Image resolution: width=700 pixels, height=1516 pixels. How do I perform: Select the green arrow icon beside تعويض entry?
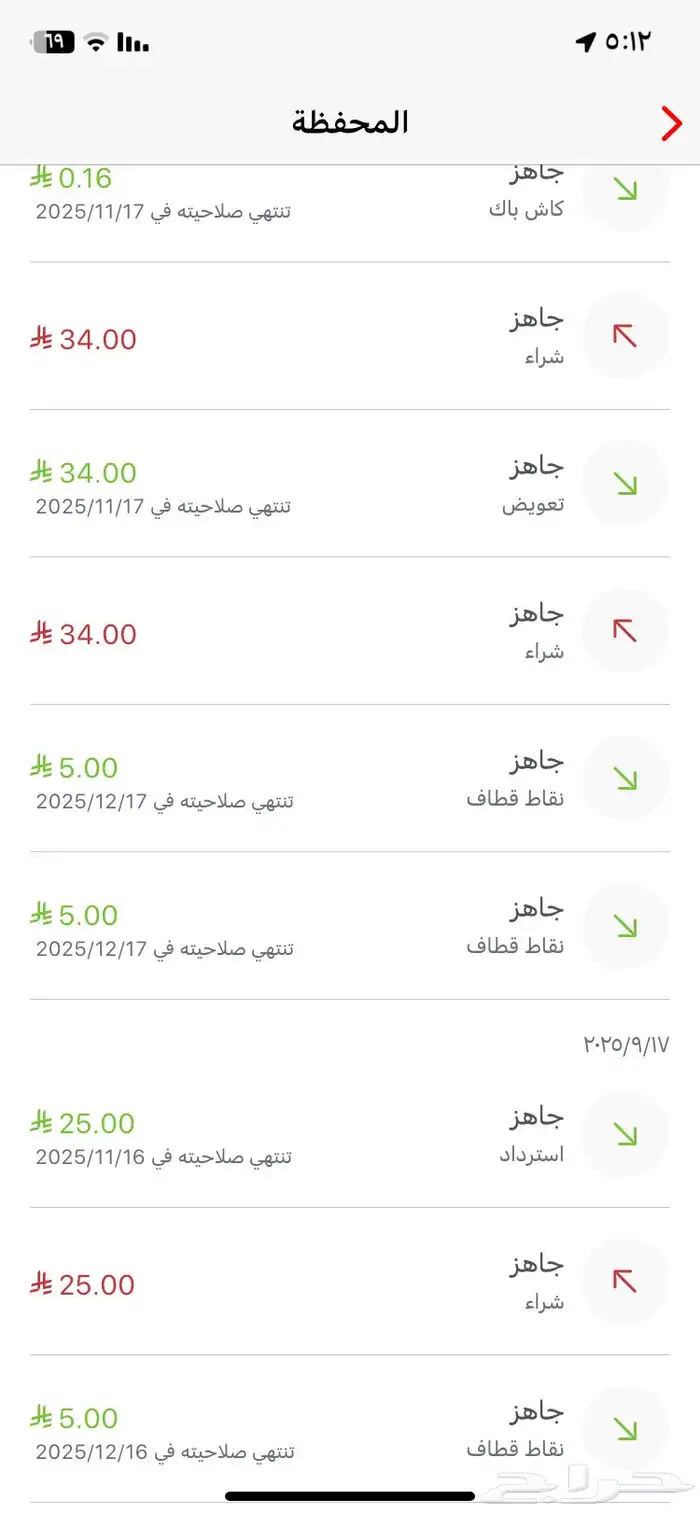click(626, 482)
